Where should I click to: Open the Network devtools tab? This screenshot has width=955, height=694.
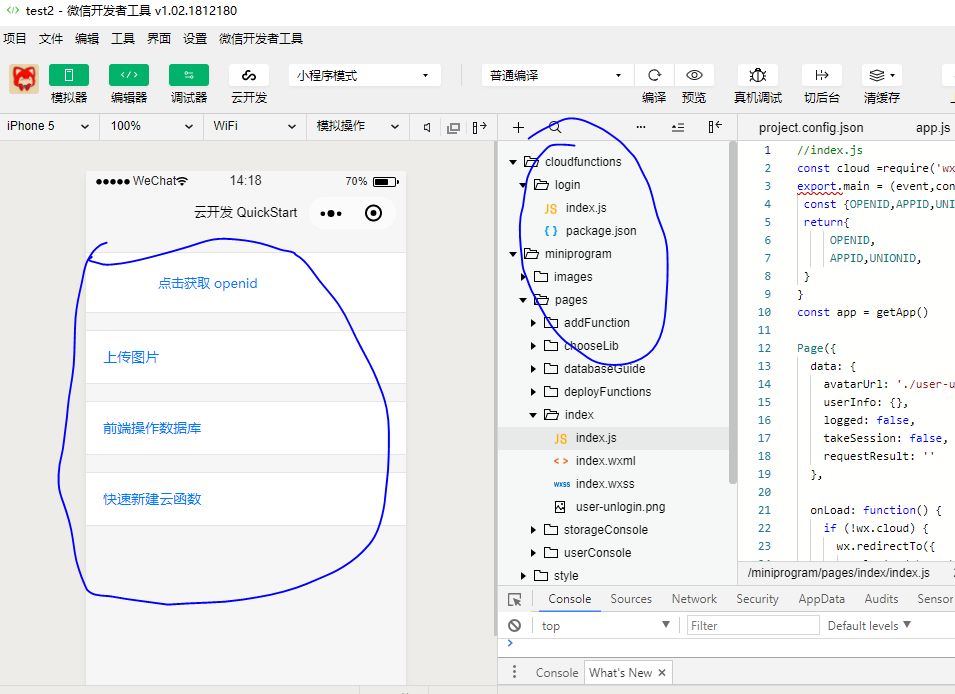coord(694,599)
